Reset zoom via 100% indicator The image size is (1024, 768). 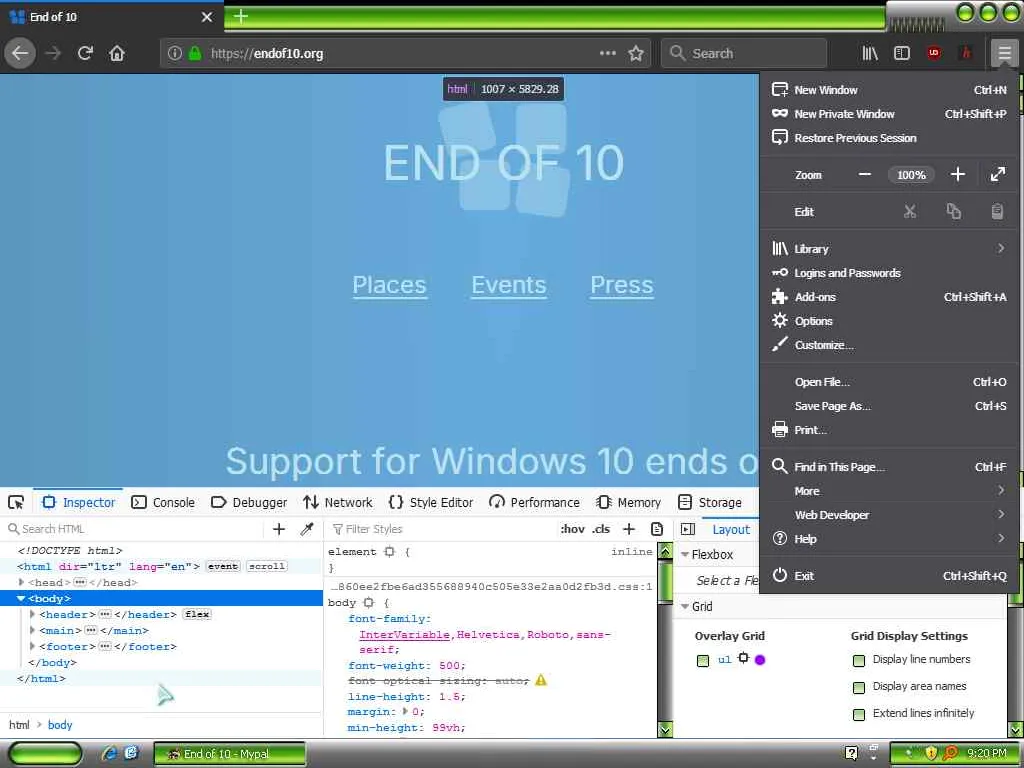coord(911,175)
